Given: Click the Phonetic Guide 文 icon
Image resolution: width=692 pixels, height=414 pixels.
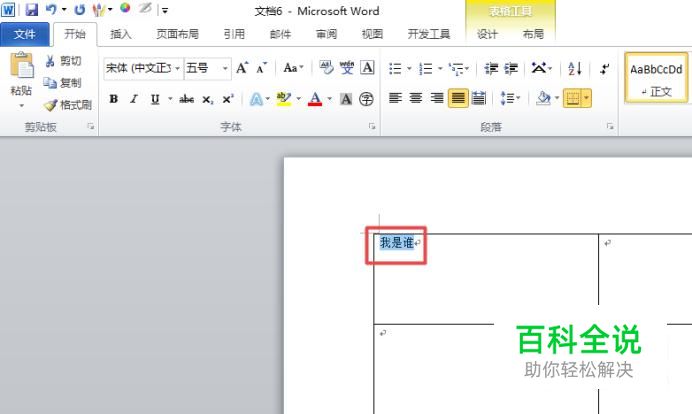Looking at the screenshot, I should tap(347, 68).
